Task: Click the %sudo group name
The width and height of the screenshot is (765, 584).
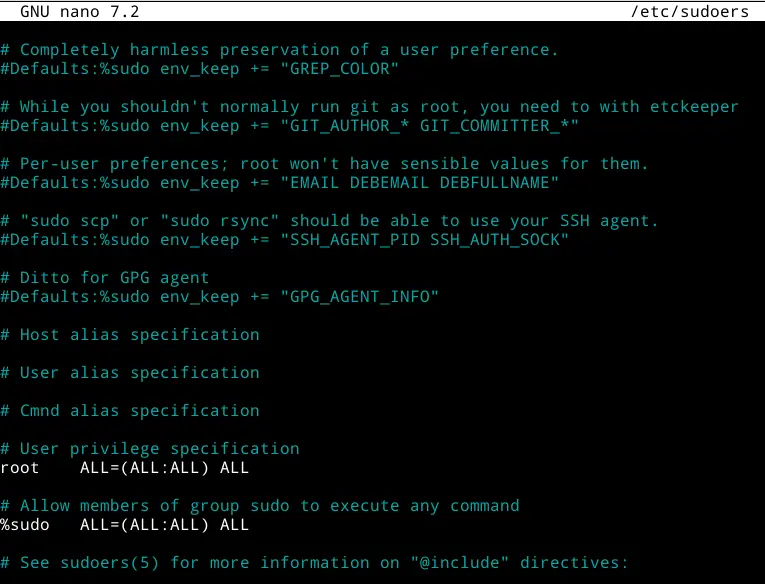Action: coord(25,525)
